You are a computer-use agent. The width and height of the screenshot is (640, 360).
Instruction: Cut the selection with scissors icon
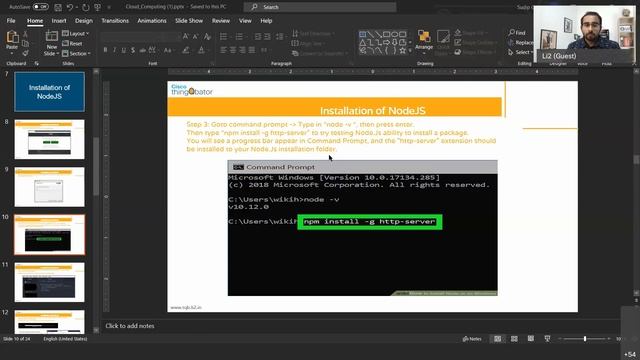(25, 34)
